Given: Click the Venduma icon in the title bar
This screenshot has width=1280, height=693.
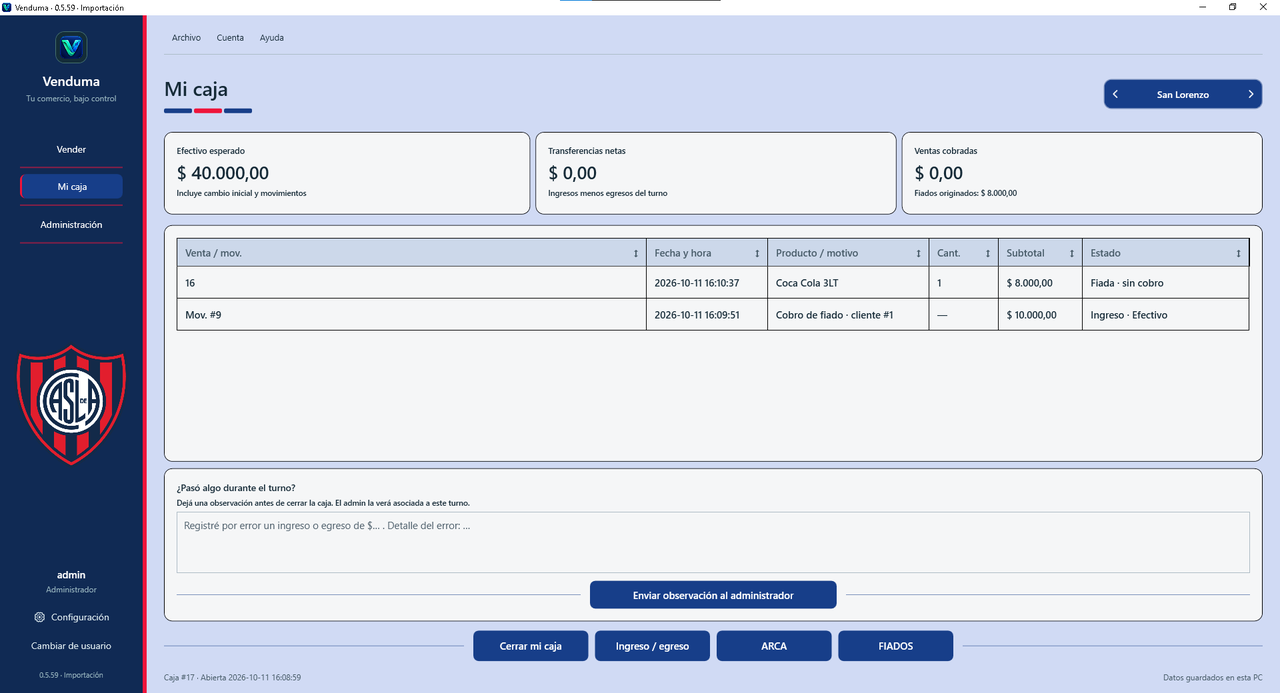Looking at the screenshot, I should 7,7.
